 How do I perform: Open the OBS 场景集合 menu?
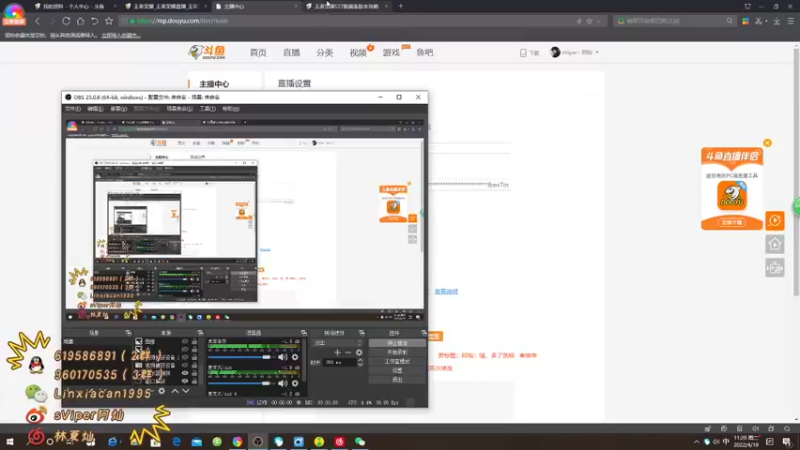coord(180,109)
